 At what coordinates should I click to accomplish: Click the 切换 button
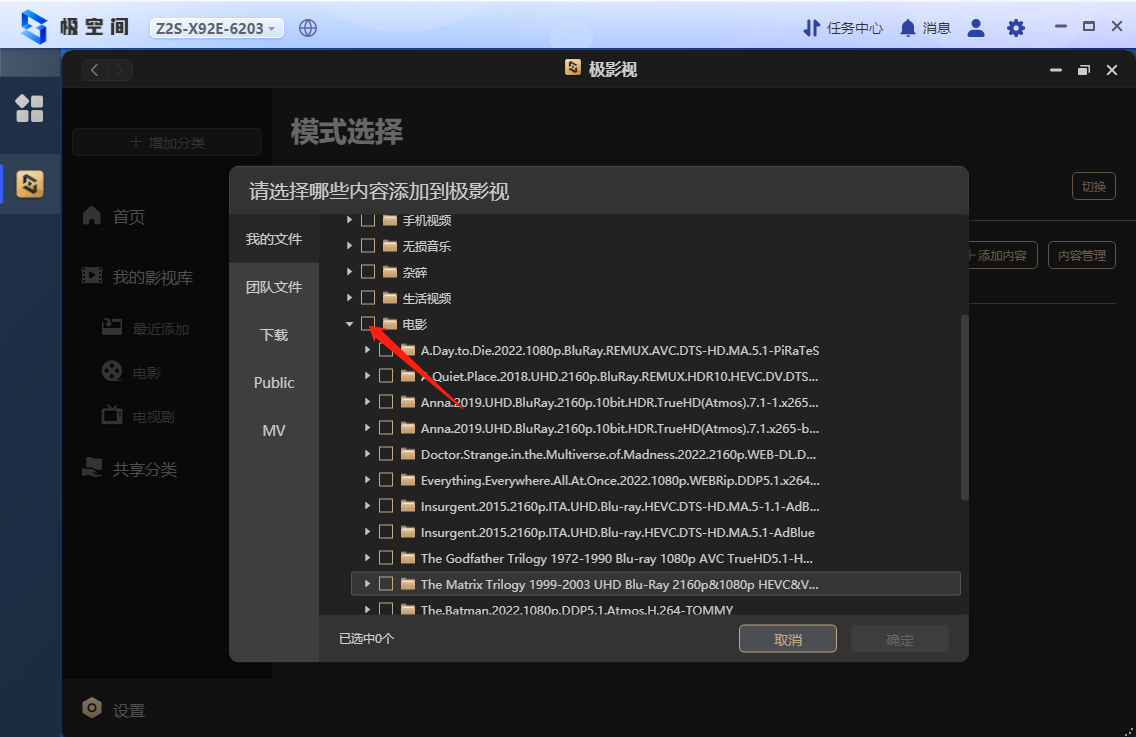coord(1093,186)
